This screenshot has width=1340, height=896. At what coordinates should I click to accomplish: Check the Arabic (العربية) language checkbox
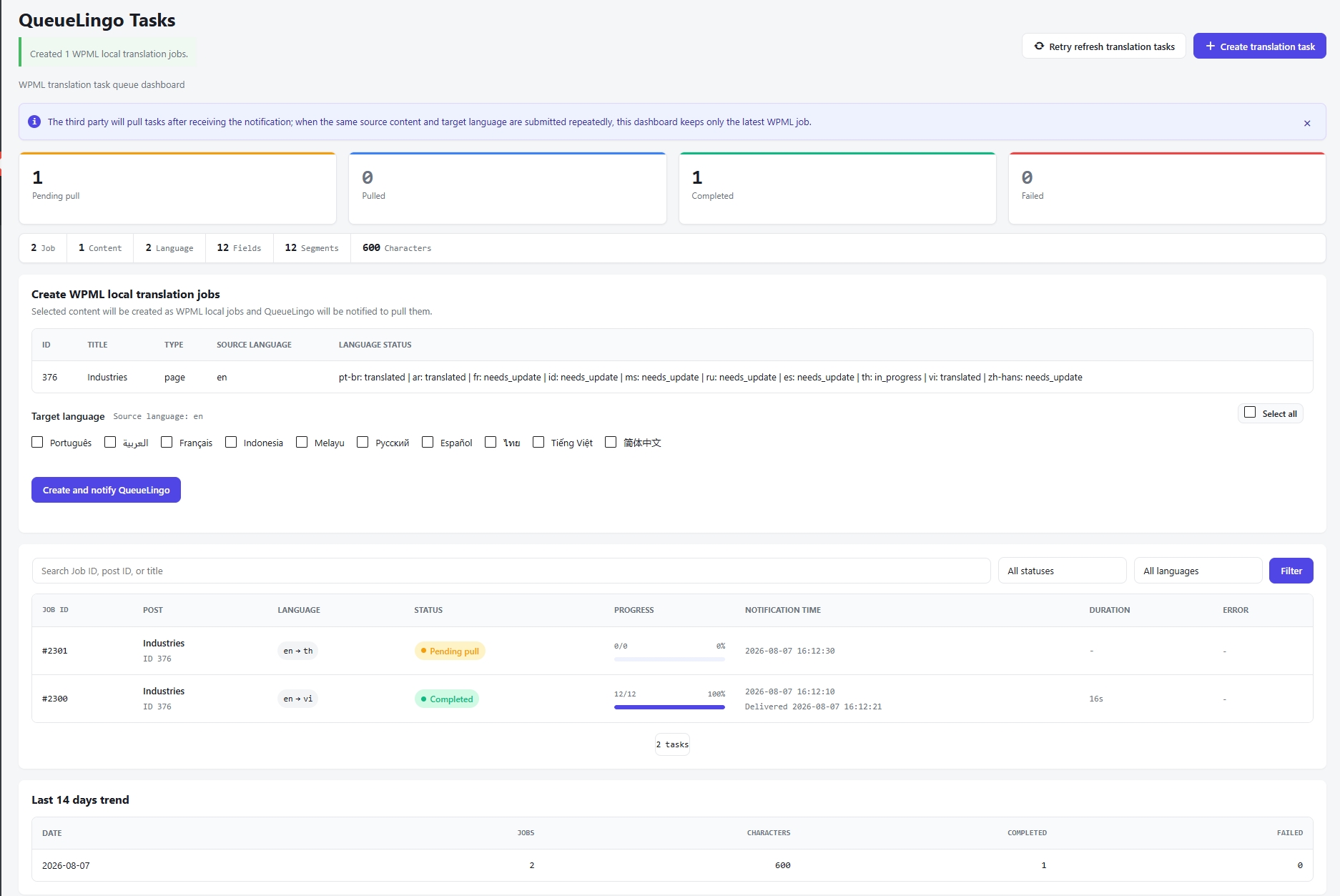tap(110, 442)
